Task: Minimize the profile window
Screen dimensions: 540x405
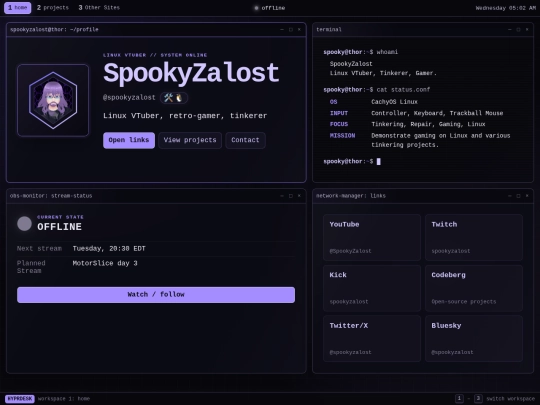Action: (282, 30)
